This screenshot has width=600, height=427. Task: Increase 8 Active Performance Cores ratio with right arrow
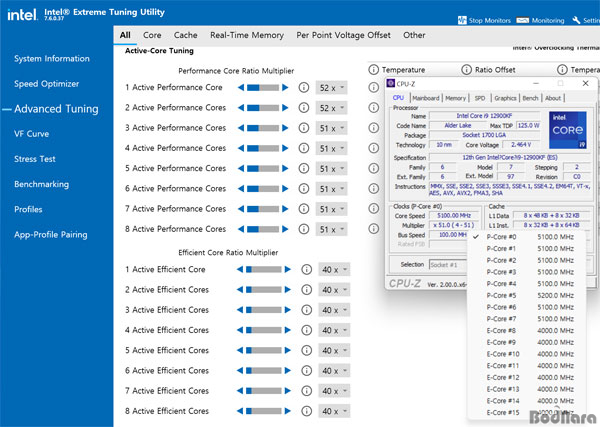[285, 229]
